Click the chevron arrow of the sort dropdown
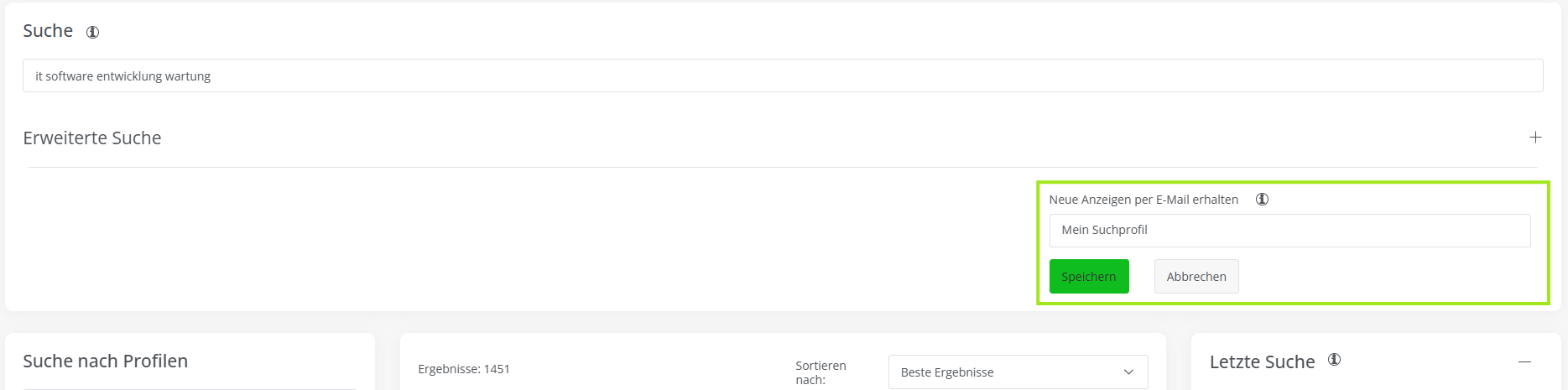 pyautogui.click(x=1128, y=372)
